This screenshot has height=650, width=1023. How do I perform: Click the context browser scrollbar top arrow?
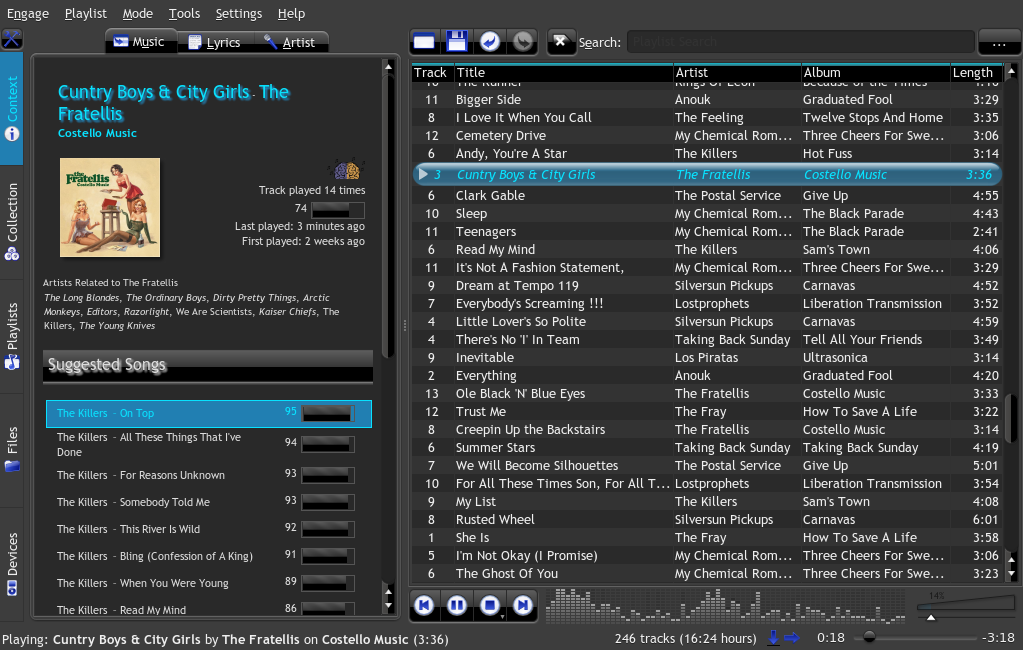pos(388,67)
